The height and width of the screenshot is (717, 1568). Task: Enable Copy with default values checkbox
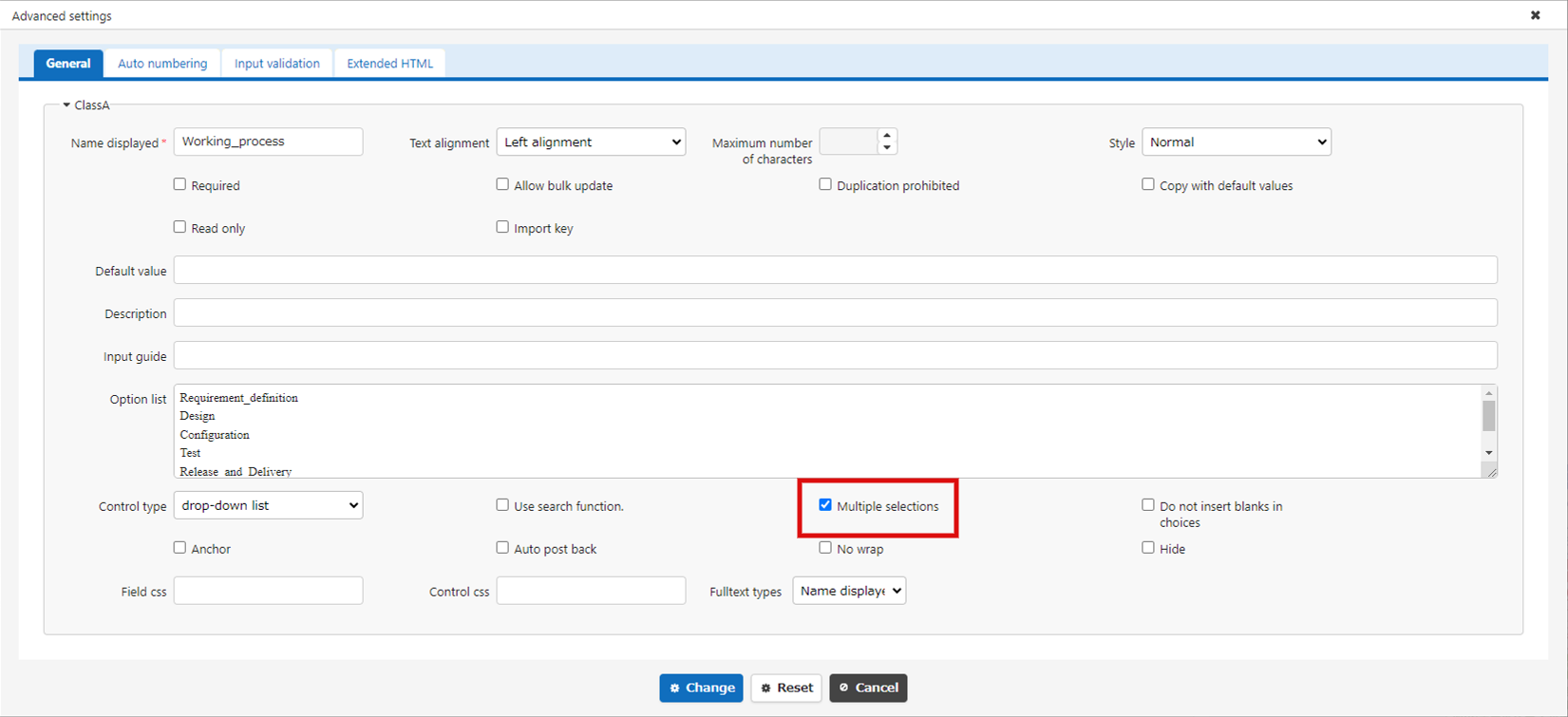click(1148, 184)
